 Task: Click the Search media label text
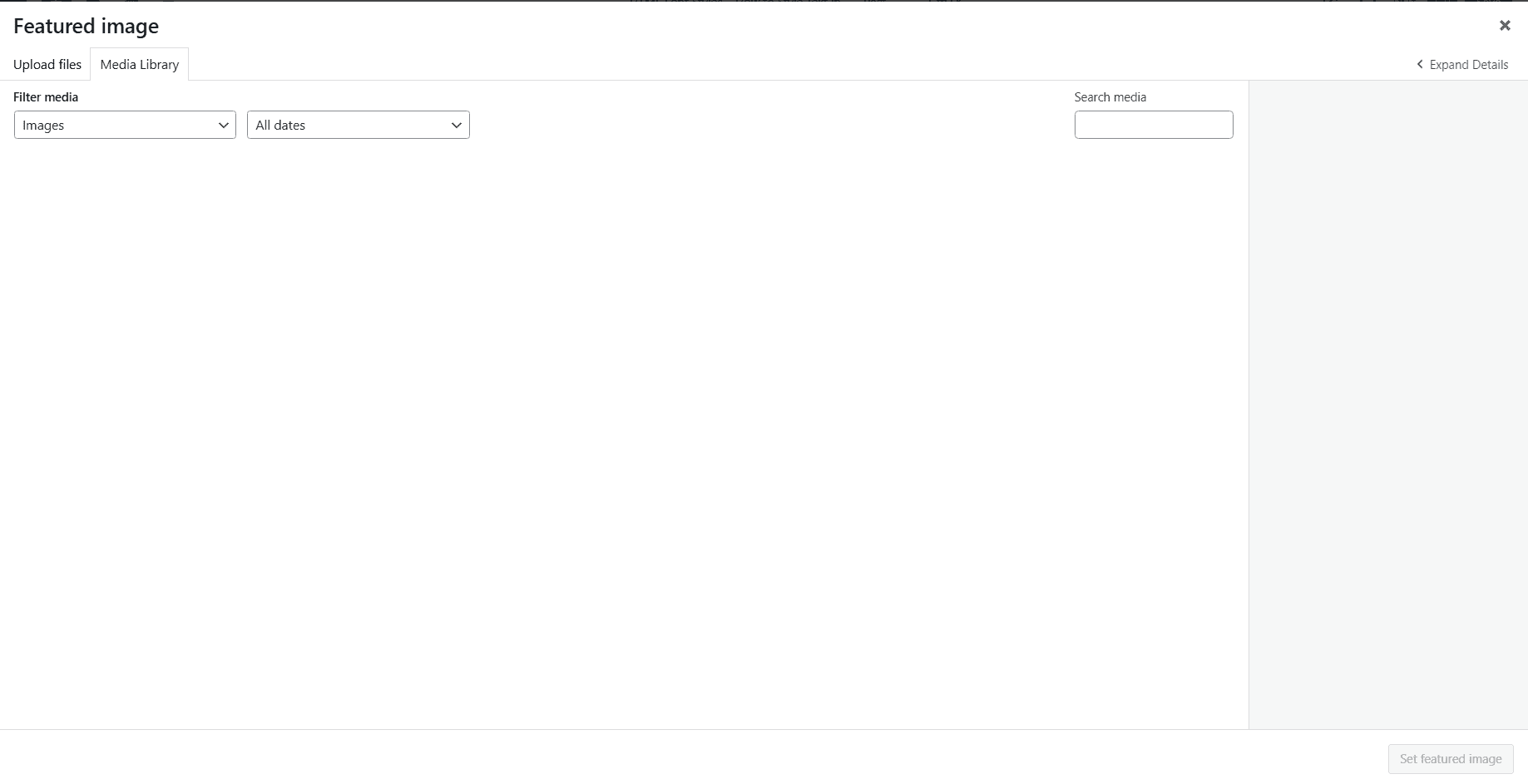click(x=1110, y=97)
